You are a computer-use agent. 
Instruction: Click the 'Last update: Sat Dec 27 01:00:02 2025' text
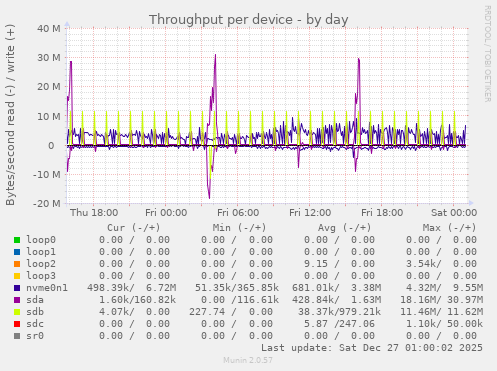click(x=372, y=348)
